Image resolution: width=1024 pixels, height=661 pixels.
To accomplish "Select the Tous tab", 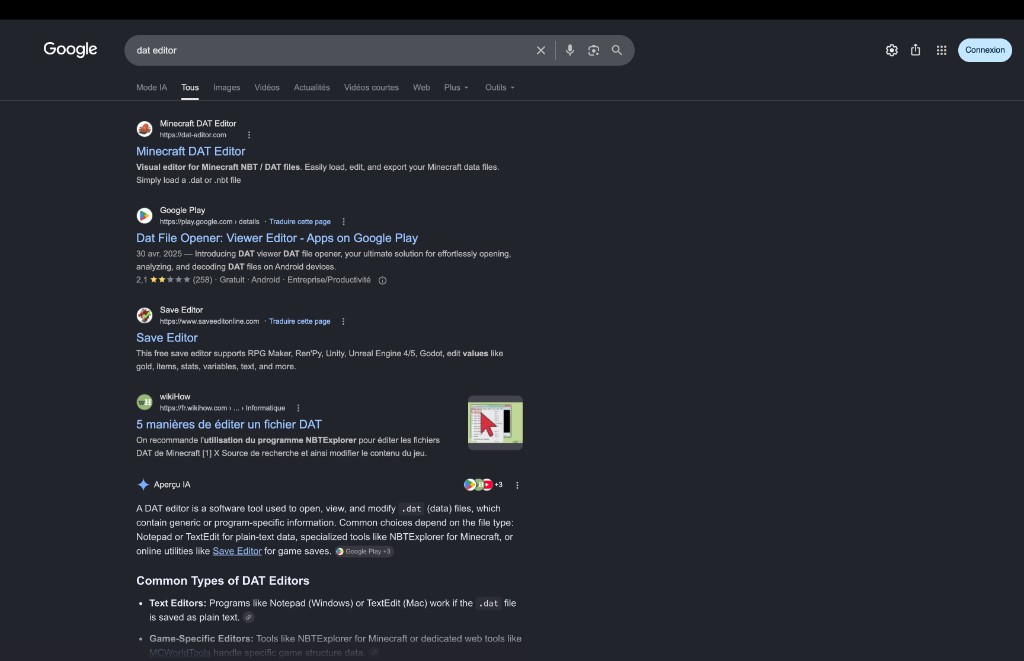I will [x=190, y=88].
